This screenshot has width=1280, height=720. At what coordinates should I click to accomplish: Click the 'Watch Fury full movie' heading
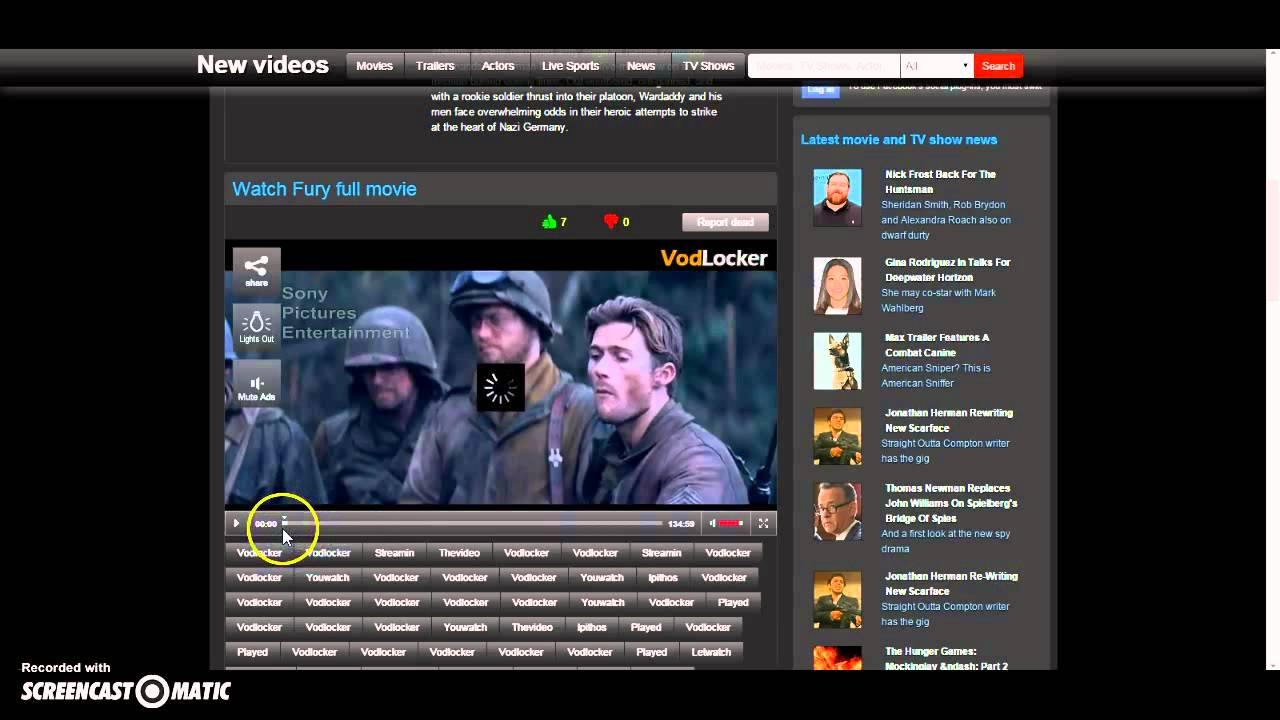(324, 189)
